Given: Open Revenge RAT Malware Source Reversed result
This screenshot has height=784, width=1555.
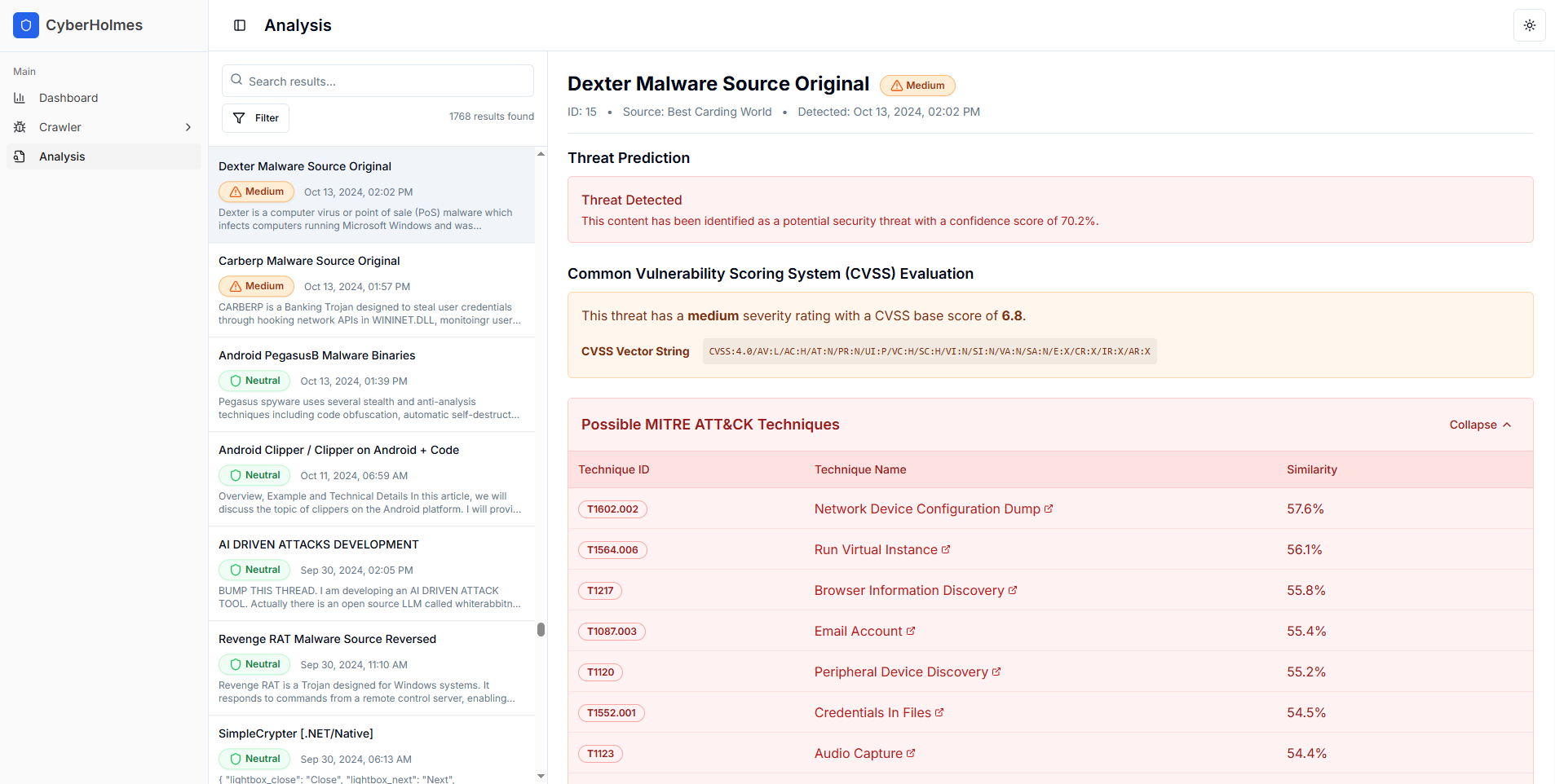Looking at the screenshot, I should (372, 668).
